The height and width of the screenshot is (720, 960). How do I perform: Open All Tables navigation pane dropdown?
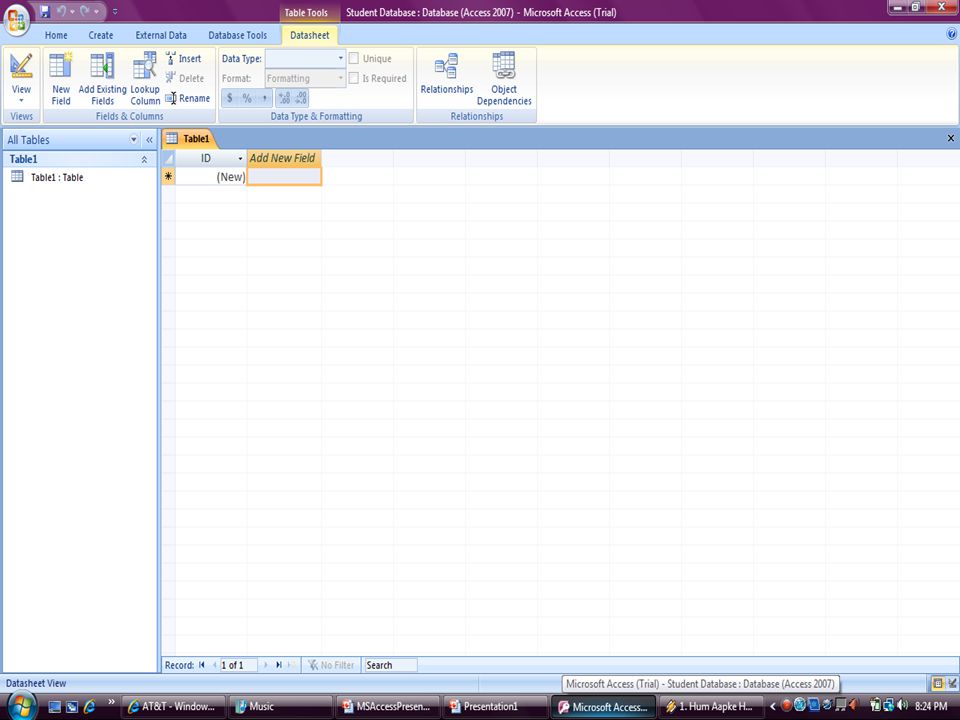click(x=133, y=140)
